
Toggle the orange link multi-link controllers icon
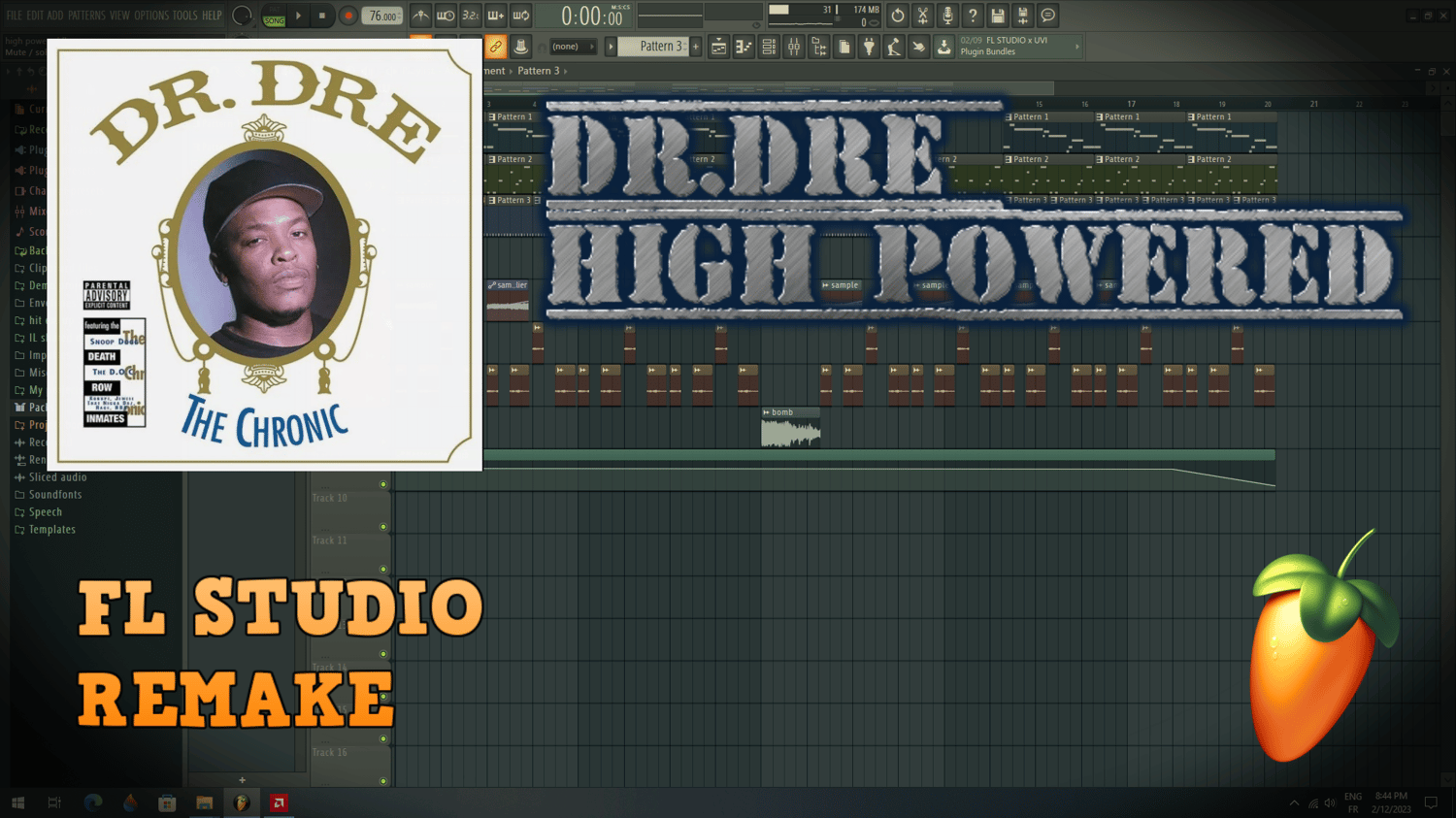[x=495, y=47]
